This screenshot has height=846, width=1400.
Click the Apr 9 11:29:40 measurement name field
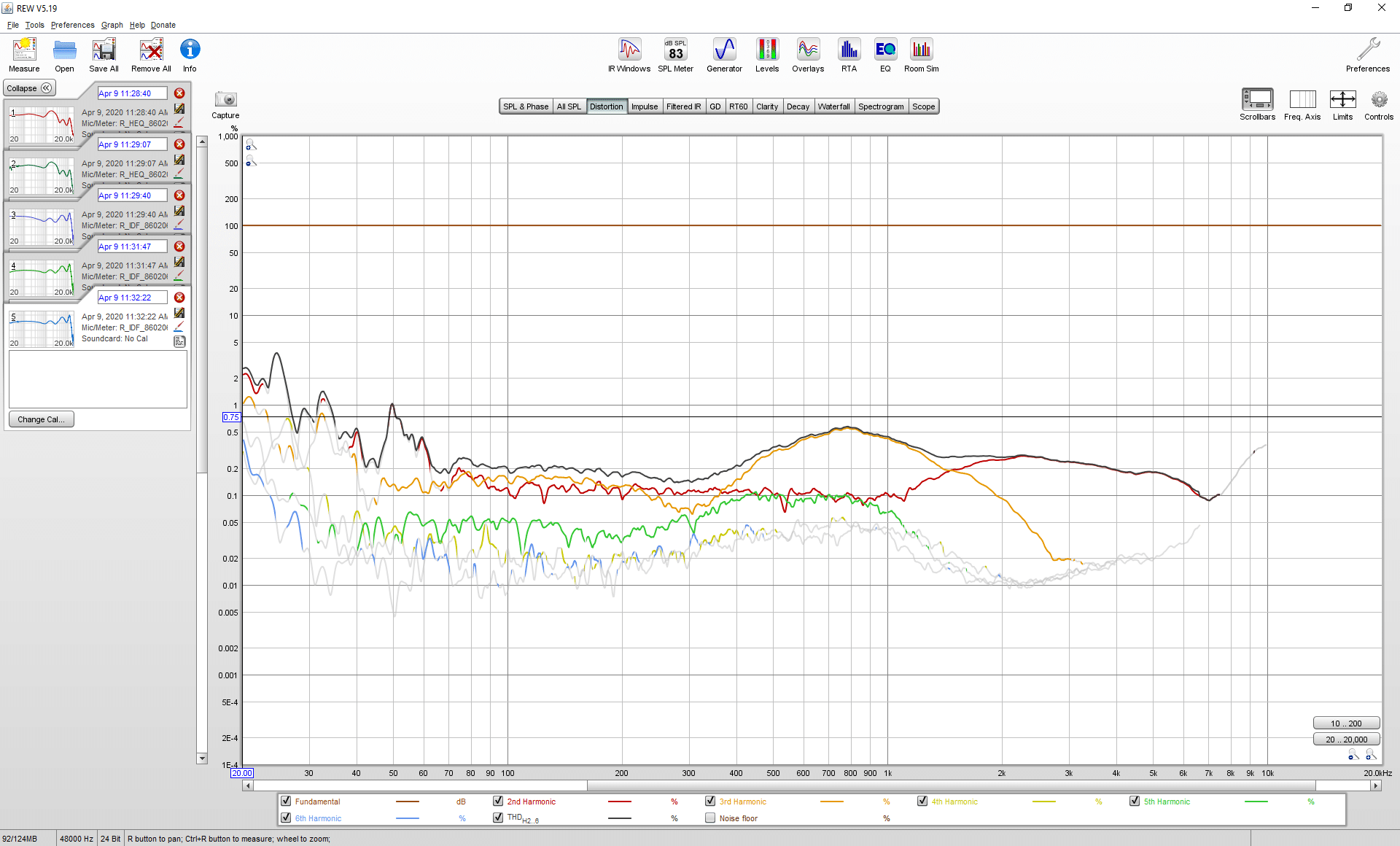pyautogui.click(x=132, y=195)
